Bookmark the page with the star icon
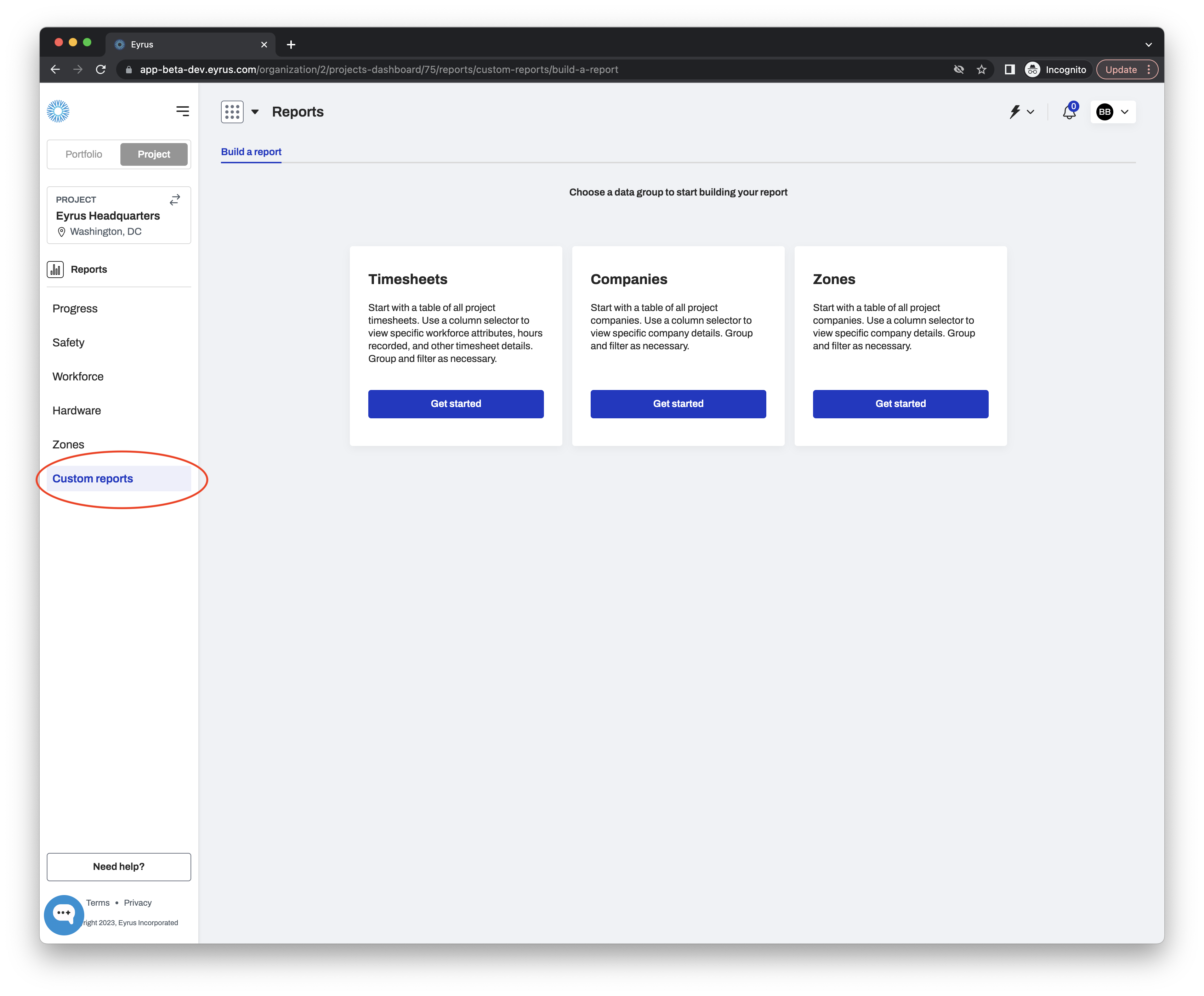 [x=982, y=69]
